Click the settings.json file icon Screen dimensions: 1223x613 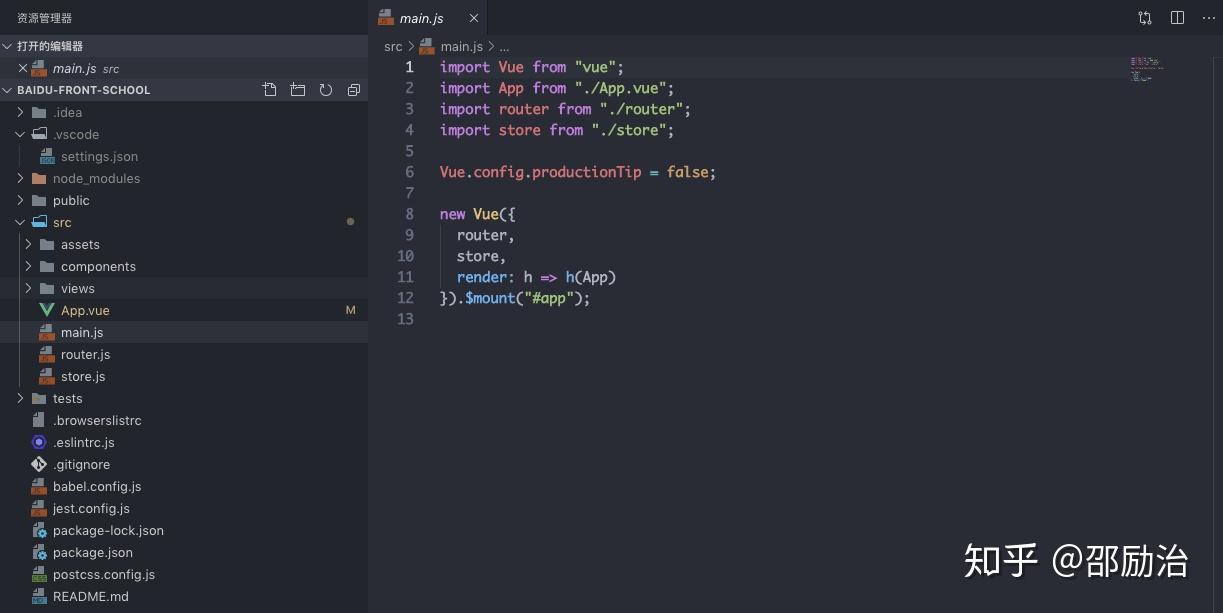coord(47,156)
